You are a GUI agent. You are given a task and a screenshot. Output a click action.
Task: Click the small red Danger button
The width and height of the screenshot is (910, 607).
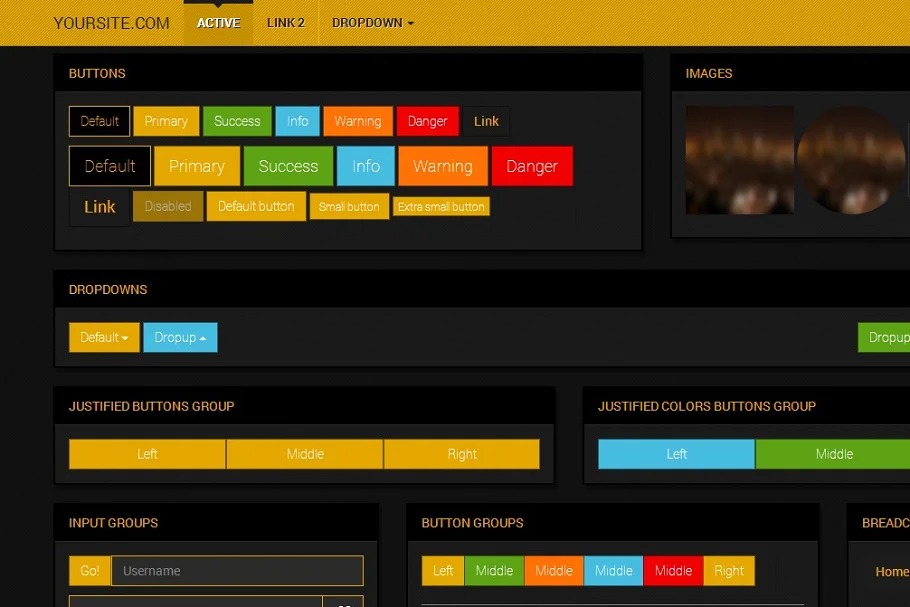pyautogui.click(x=427, y=121)
